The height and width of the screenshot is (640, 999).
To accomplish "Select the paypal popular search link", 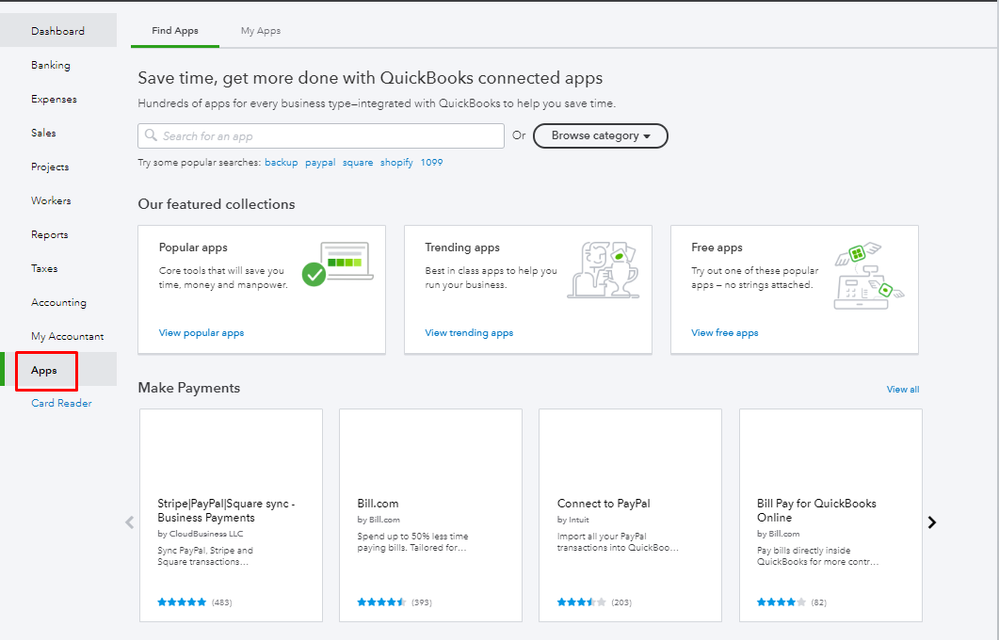I will point(320,162).
